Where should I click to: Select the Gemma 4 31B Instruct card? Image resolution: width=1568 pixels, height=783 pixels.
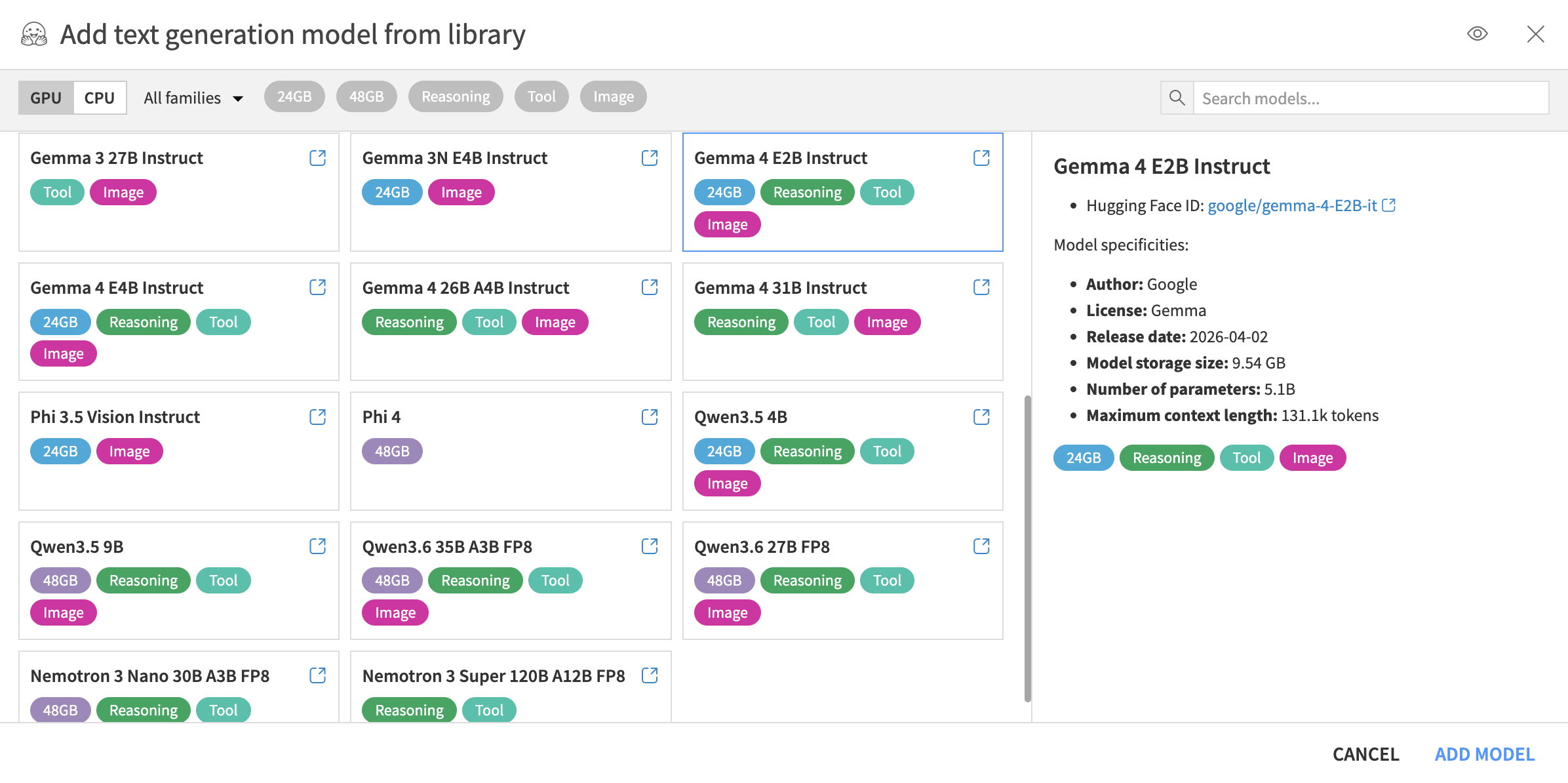click(843, 321)
